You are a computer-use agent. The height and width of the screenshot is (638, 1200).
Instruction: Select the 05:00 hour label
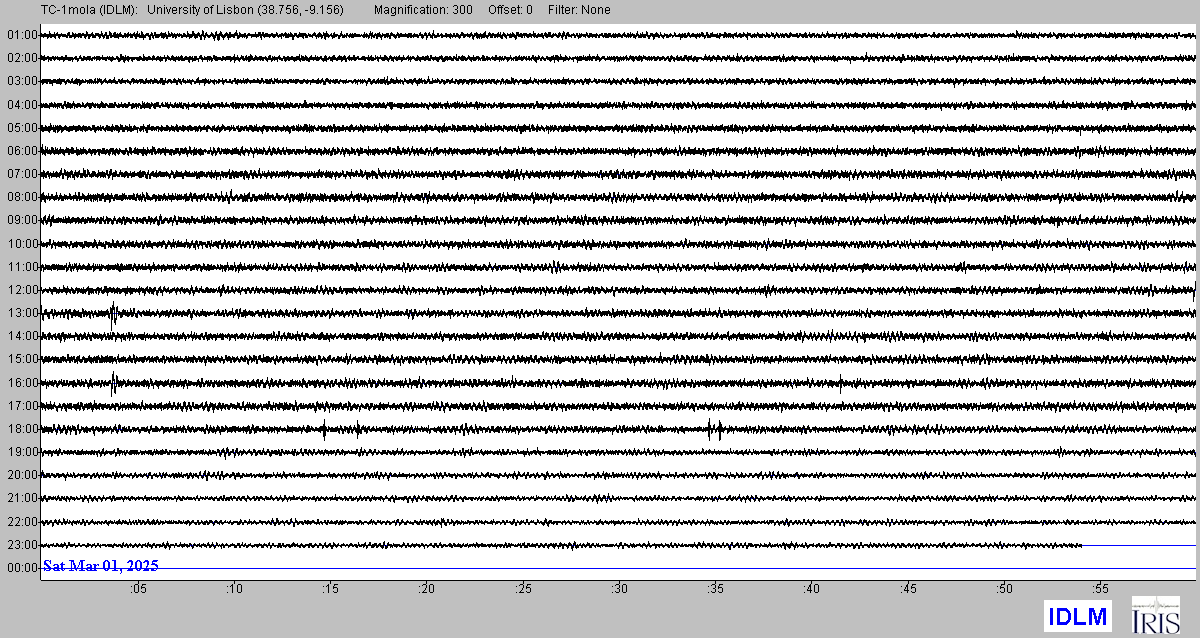[22, 128]
